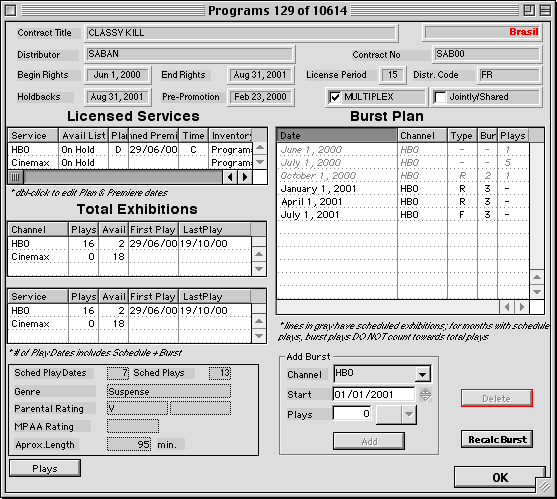Select the April 1, 2001 burst row
557x499 pixels.
coord(403,202)
